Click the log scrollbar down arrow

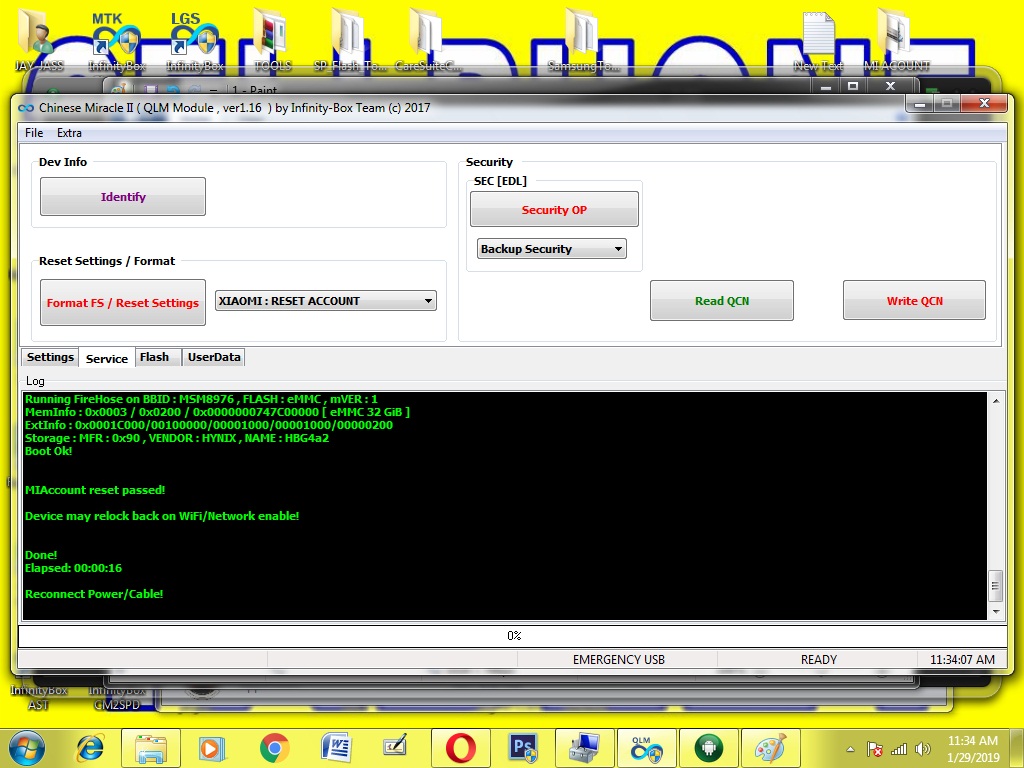pyautogui.click(x=996, y=612)
